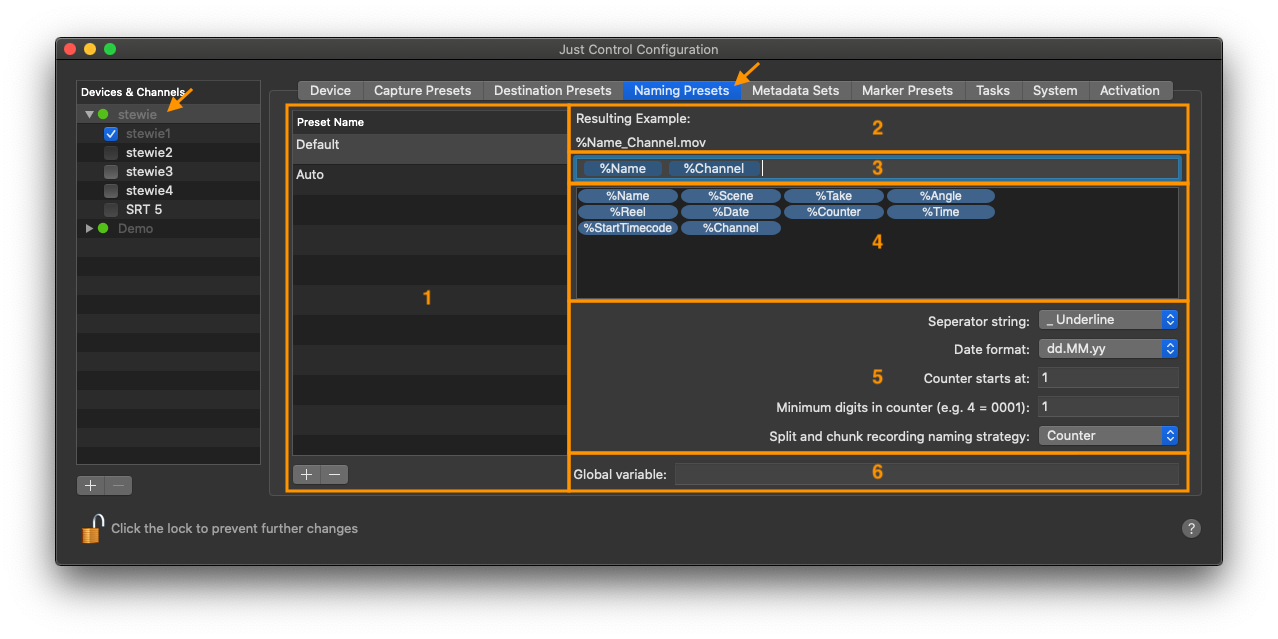
Task: Click the resulting example %Name_Channel.mov text
Action: point(641,142)
